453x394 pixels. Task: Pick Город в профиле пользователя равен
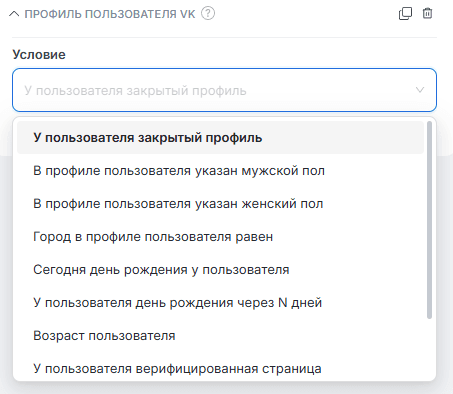pos(220,237)
